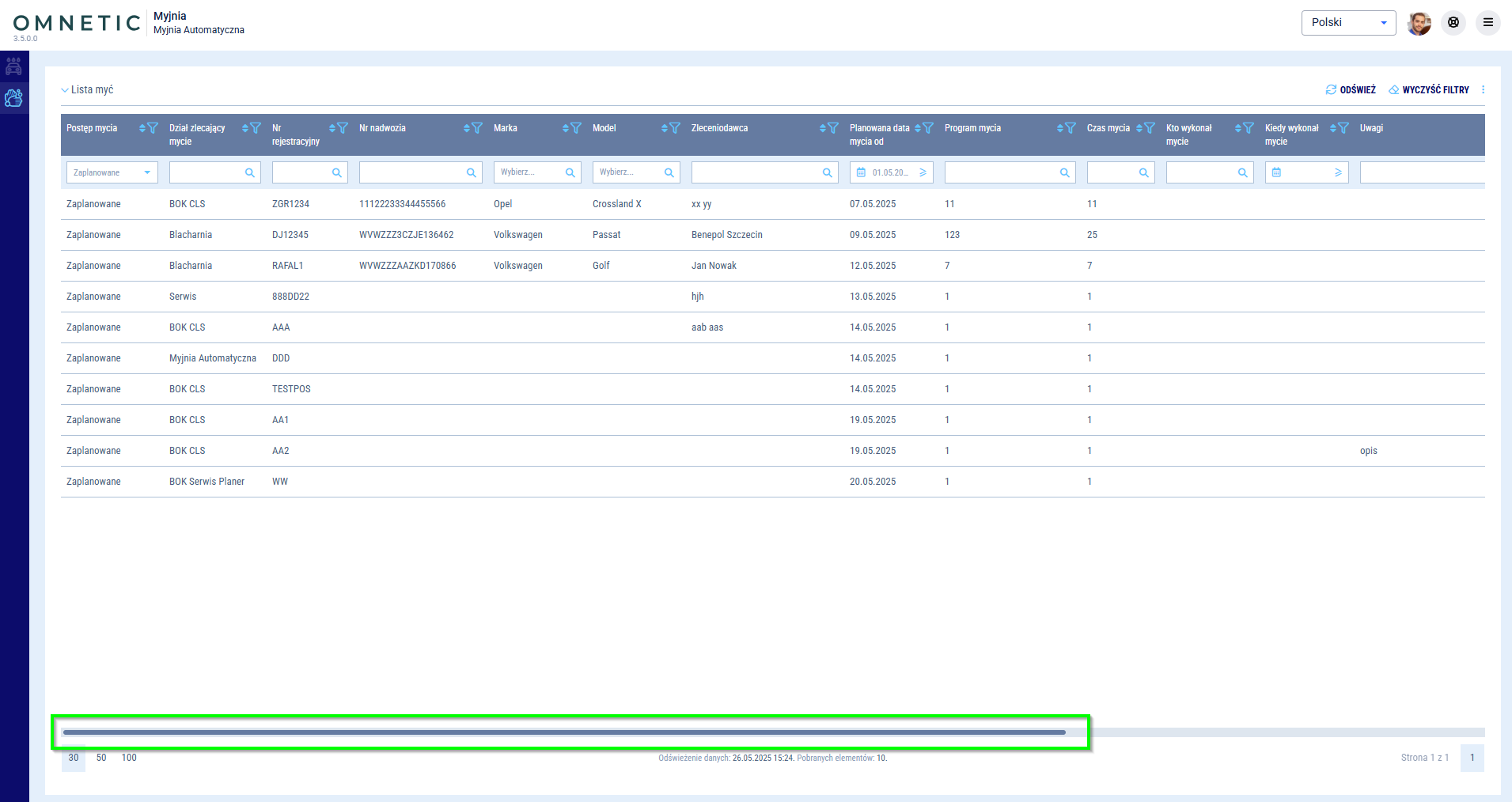Click the user avatar photo
1512x802 pixels.
(x=1419, y=23)
